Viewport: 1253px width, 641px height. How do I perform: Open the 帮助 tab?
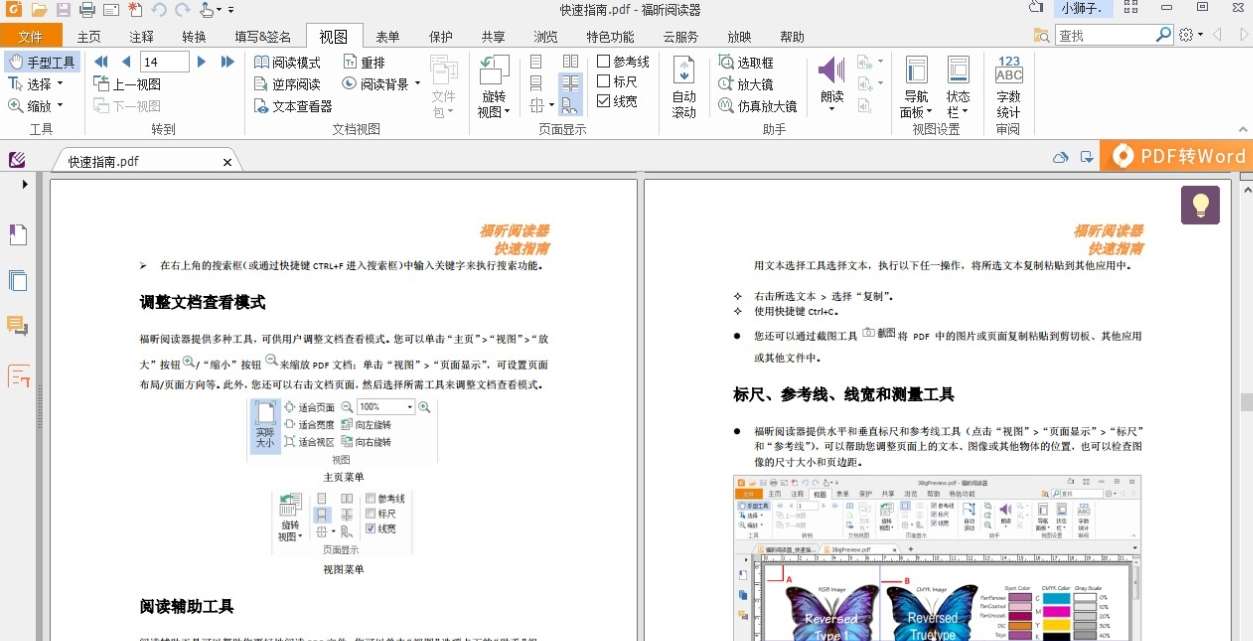[x=792, y=37]
